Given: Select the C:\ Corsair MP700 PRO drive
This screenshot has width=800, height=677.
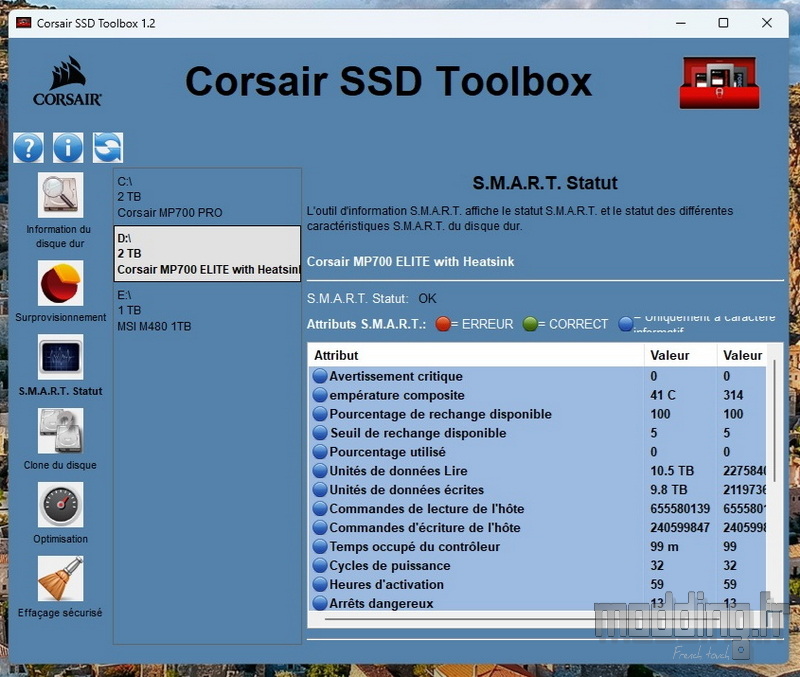Looking at the screenshot, I should pos(207,197).
